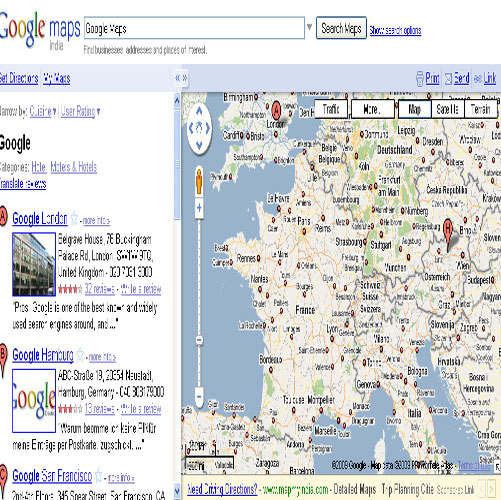The image size is (501, 500).
Task: Pan the map up arrow
Action: 199,111
